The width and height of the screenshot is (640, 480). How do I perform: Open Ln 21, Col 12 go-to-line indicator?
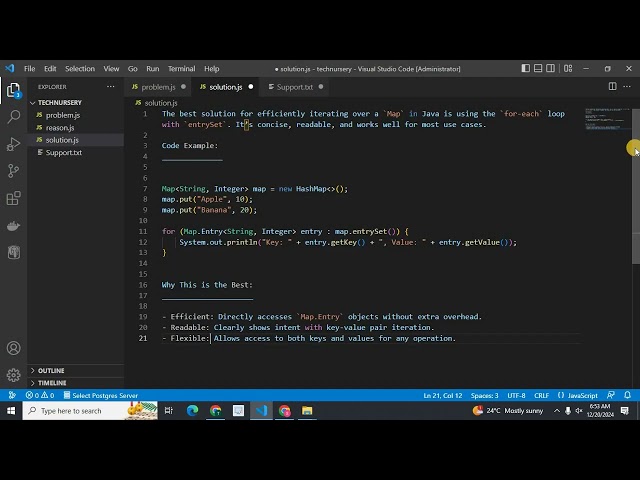pyautogui.click(x=442, y=395)
